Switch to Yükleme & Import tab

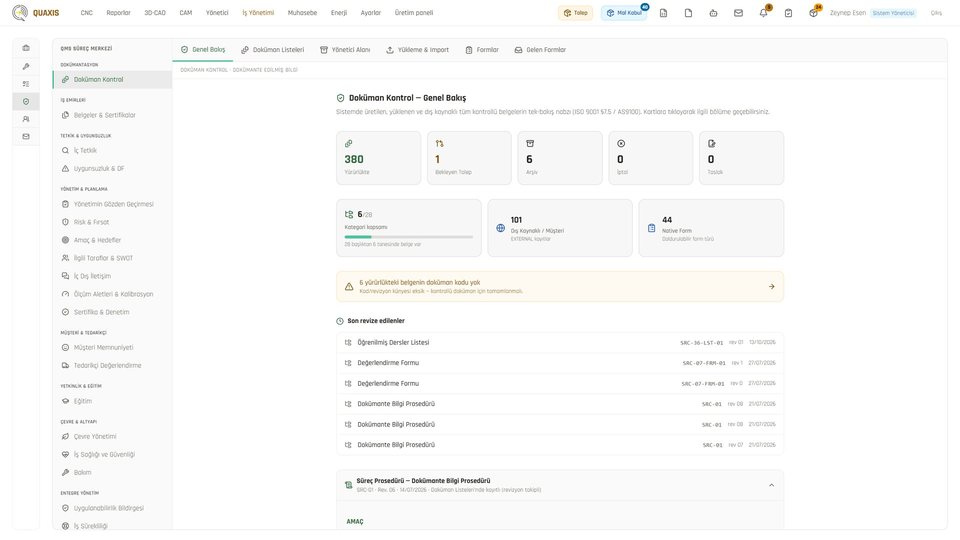pyautogui.click(x=418, y=50)
